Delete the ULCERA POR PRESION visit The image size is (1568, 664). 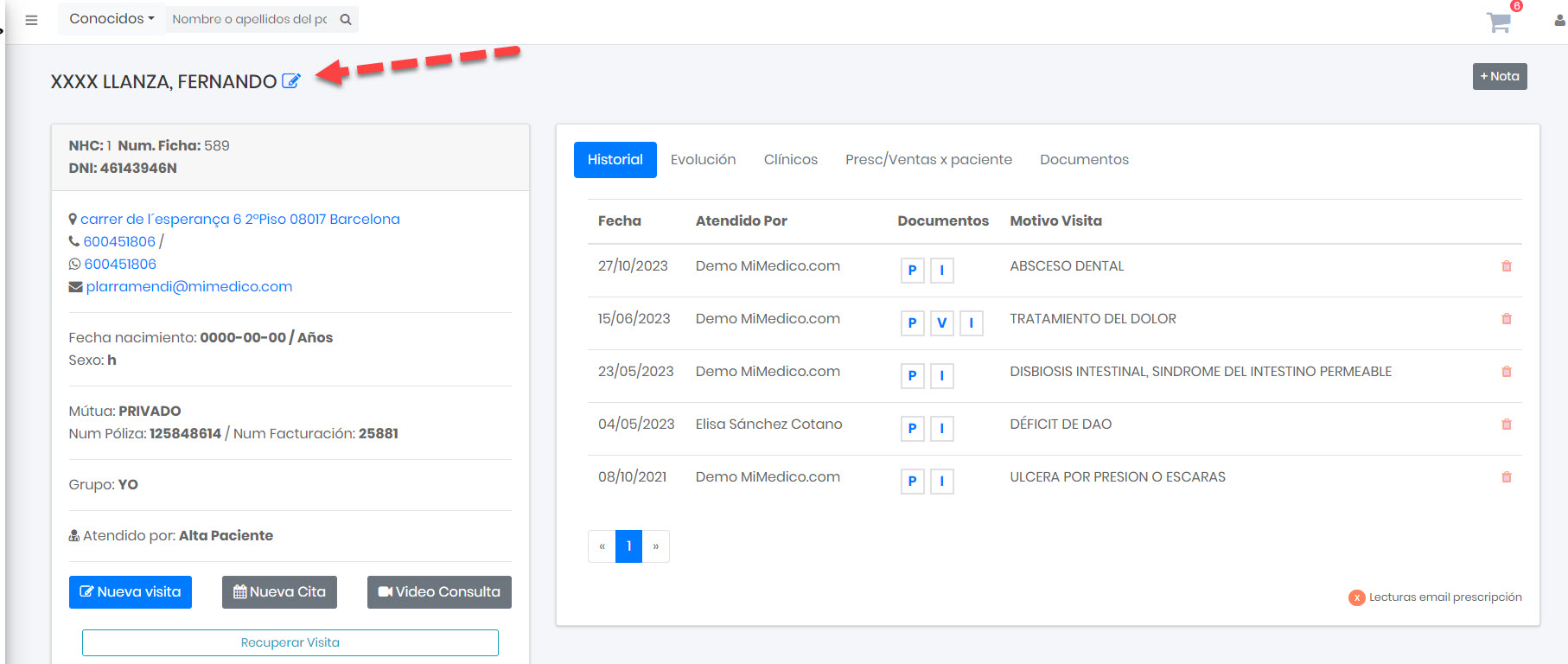click(1506, 477)
